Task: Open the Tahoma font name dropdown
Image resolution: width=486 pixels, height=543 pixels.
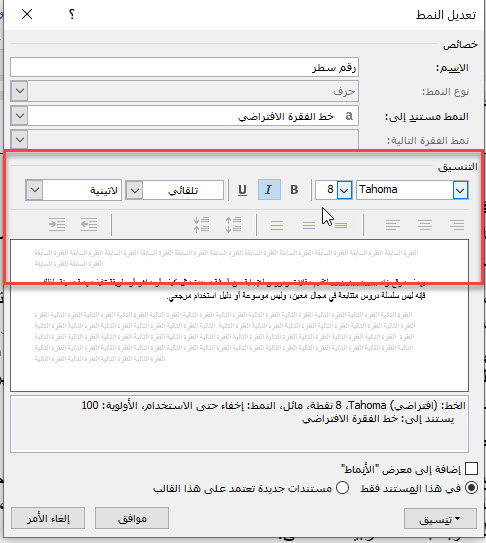Action: (460, 190)
